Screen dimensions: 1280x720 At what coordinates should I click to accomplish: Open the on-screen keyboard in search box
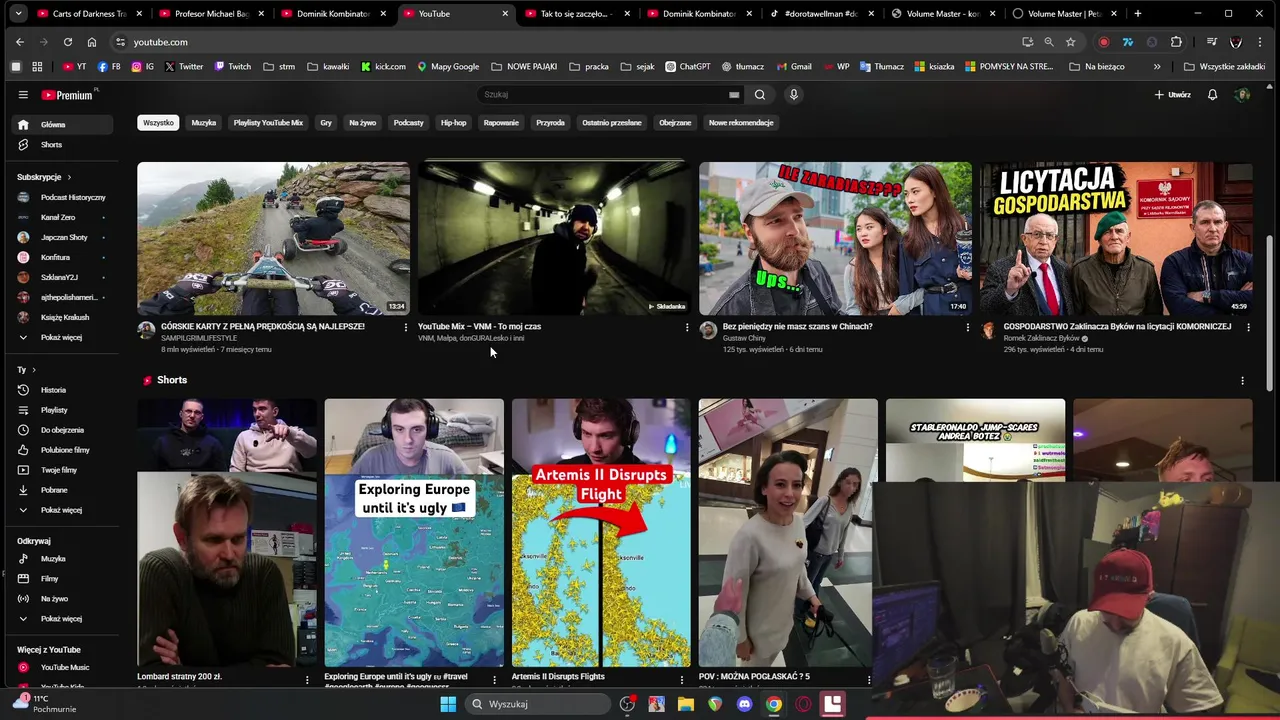[x=734, y=95]
